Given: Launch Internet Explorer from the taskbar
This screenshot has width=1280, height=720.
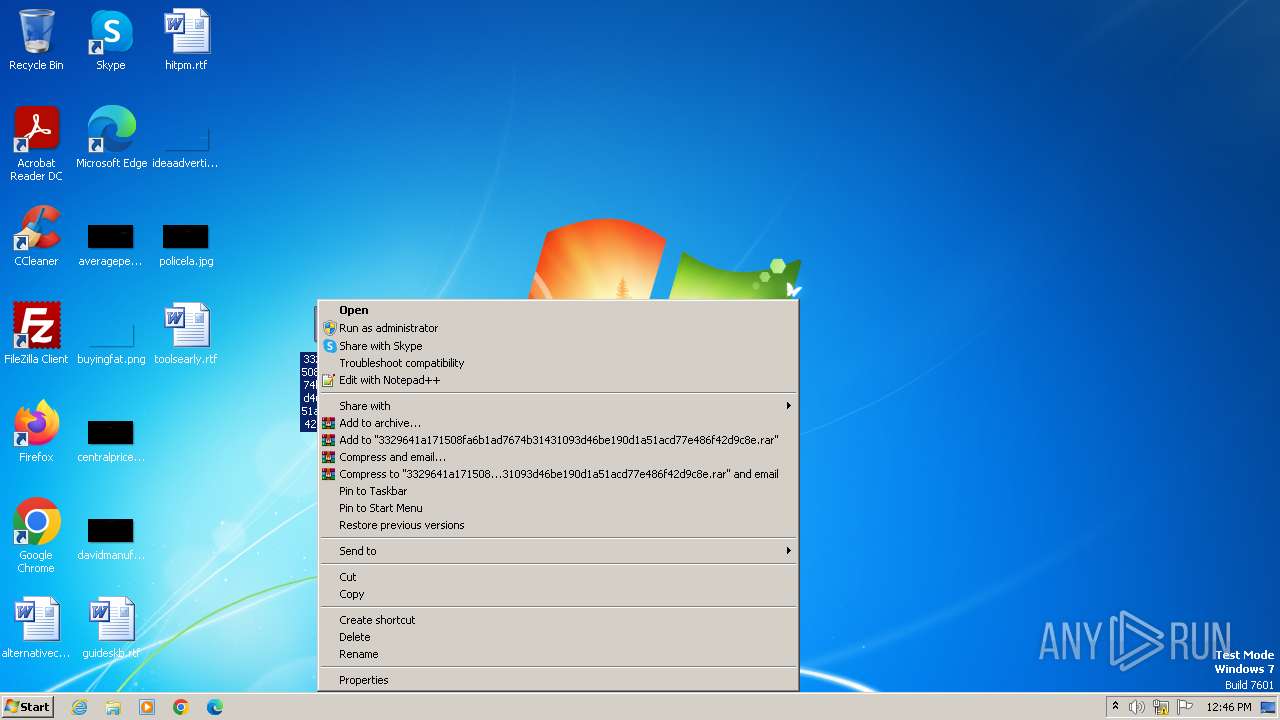Looking at the screenshot, I should [79, 707].
